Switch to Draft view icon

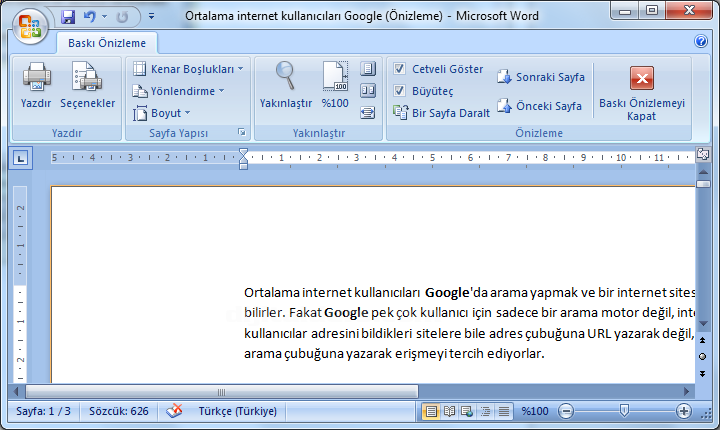click(x=504, y=411)
